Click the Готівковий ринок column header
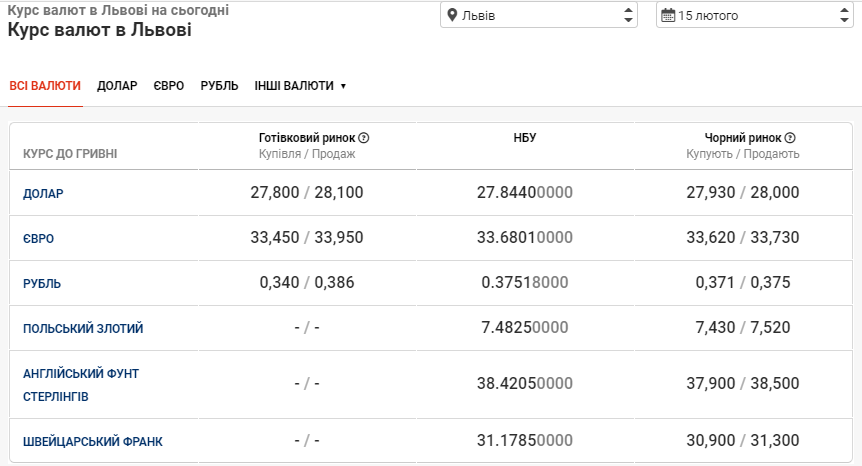 click(307, 138)
